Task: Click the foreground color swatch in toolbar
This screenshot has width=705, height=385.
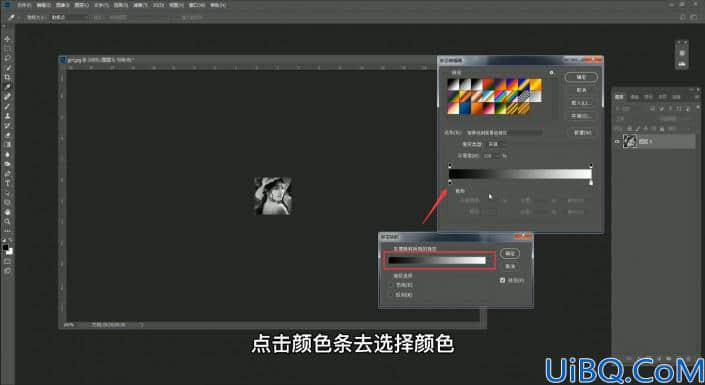Action: tap(5, 247)
